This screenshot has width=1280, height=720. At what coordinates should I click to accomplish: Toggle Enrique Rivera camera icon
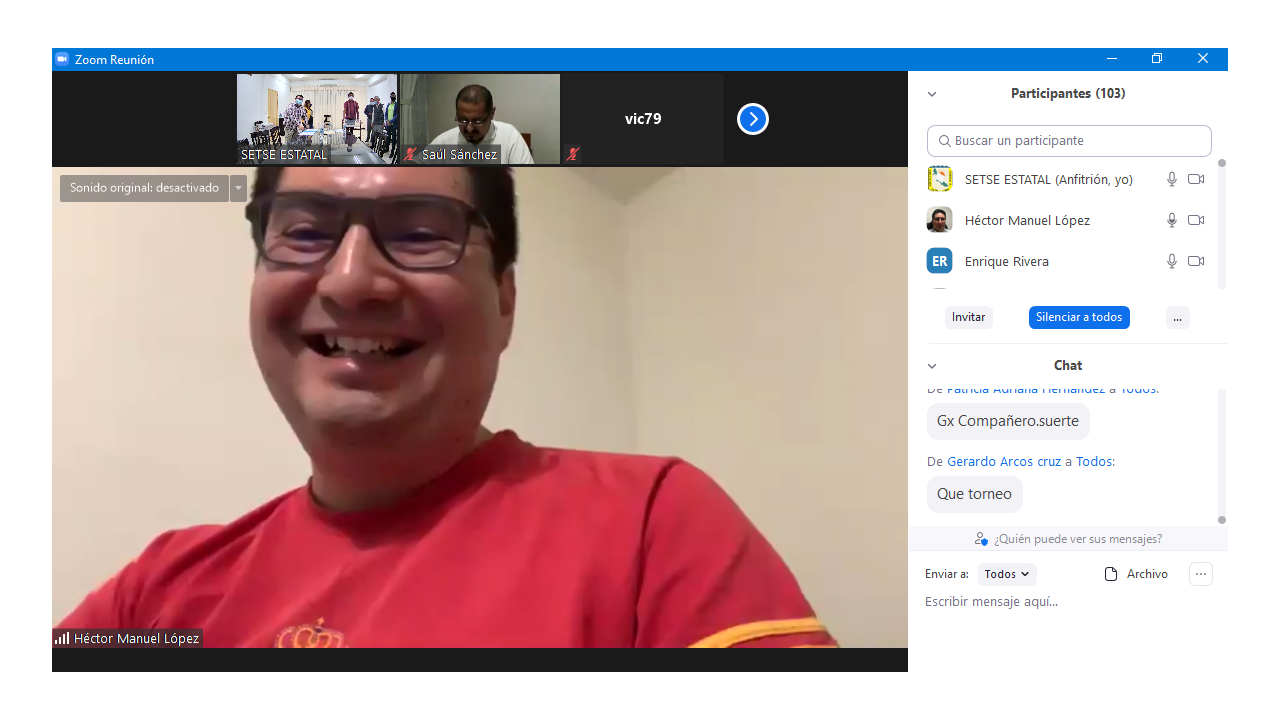coord(1196,261)
